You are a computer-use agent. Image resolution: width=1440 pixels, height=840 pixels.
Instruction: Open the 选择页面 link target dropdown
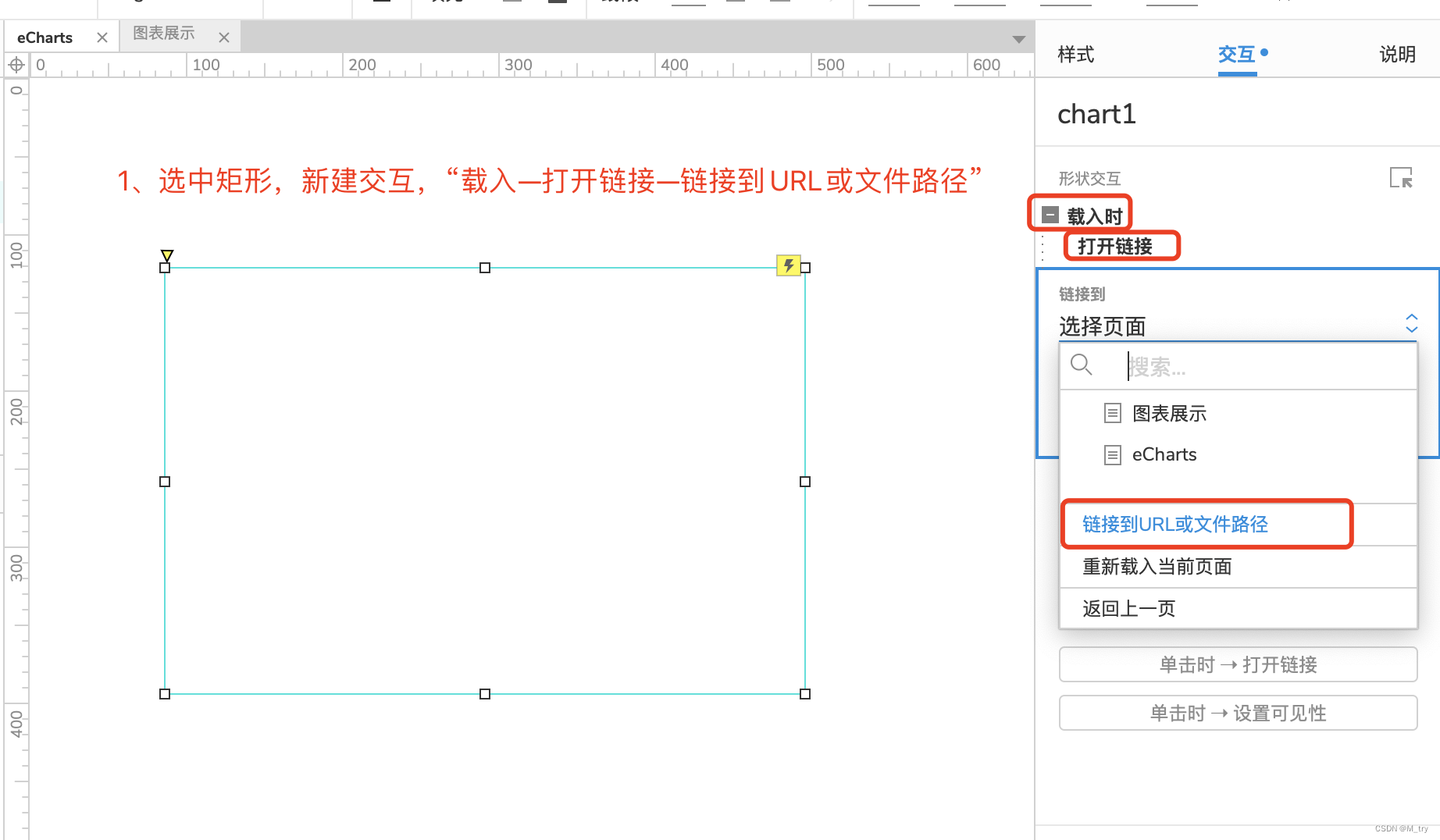[1238, 325]
